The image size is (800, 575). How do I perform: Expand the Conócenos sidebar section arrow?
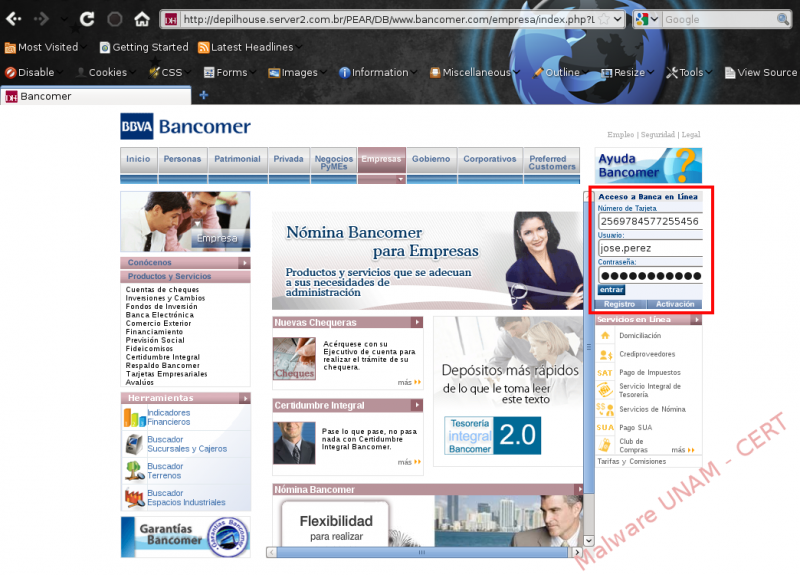(x=245, y=263)
